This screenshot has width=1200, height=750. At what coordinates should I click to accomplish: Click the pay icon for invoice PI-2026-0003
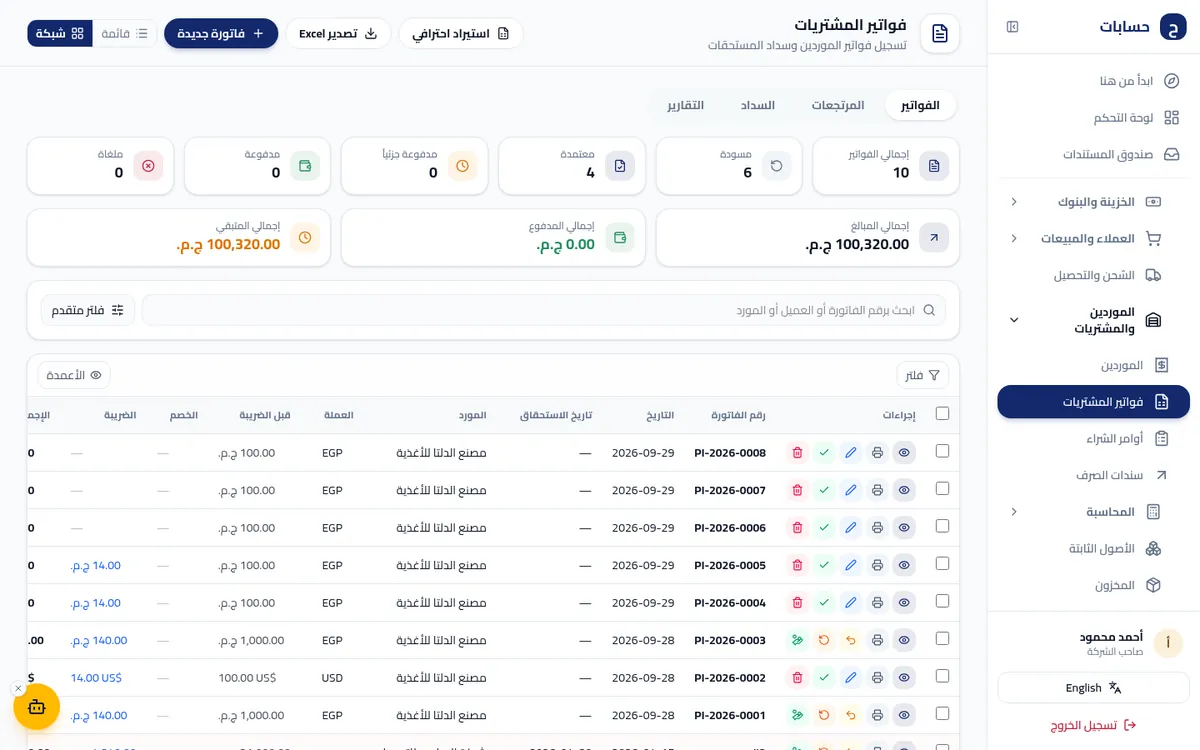[x=797, y=640]
